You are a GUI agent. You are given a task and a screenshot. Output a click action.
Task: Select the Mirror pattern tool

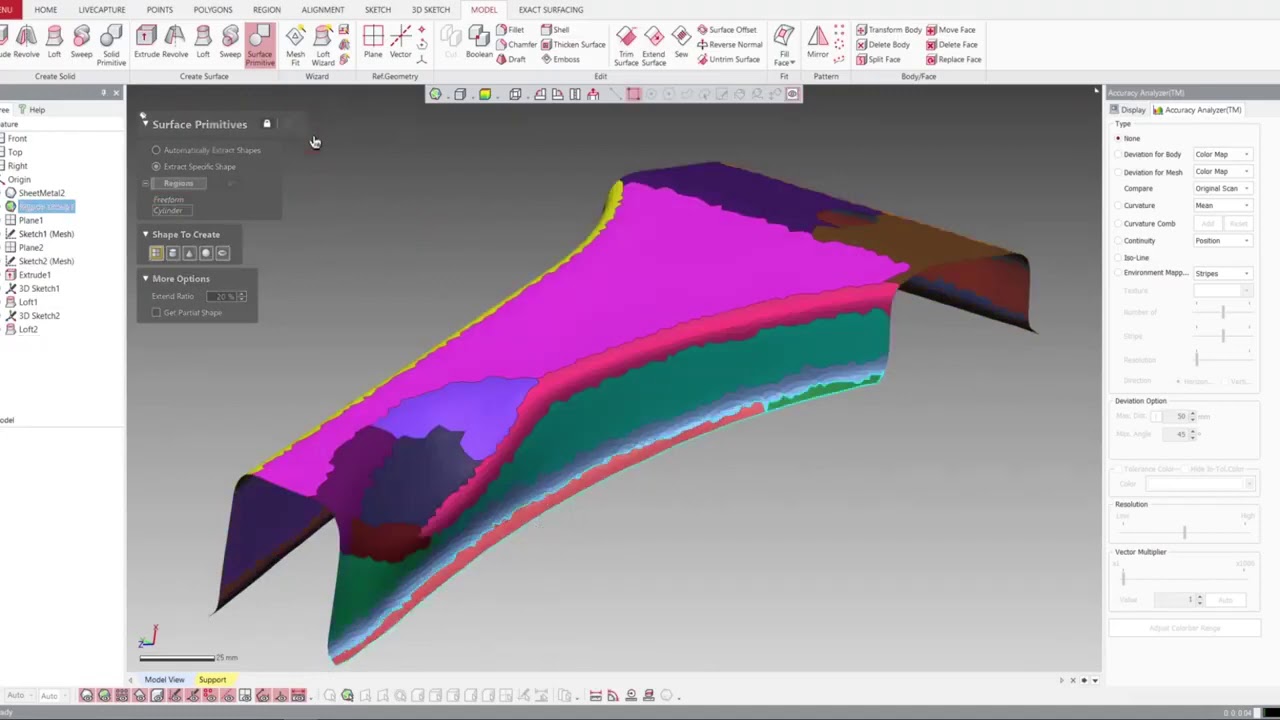[818, 44]
